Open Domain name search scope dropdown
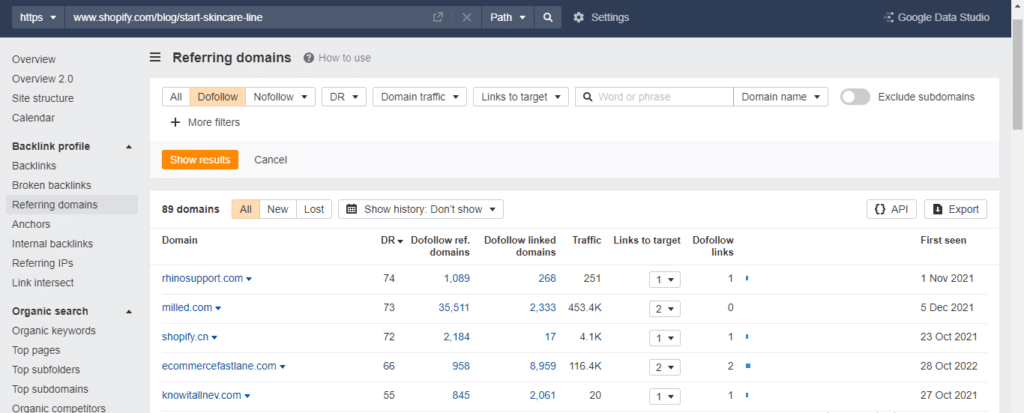This screenshot has height=413, width=1024. tap(780, 97)
